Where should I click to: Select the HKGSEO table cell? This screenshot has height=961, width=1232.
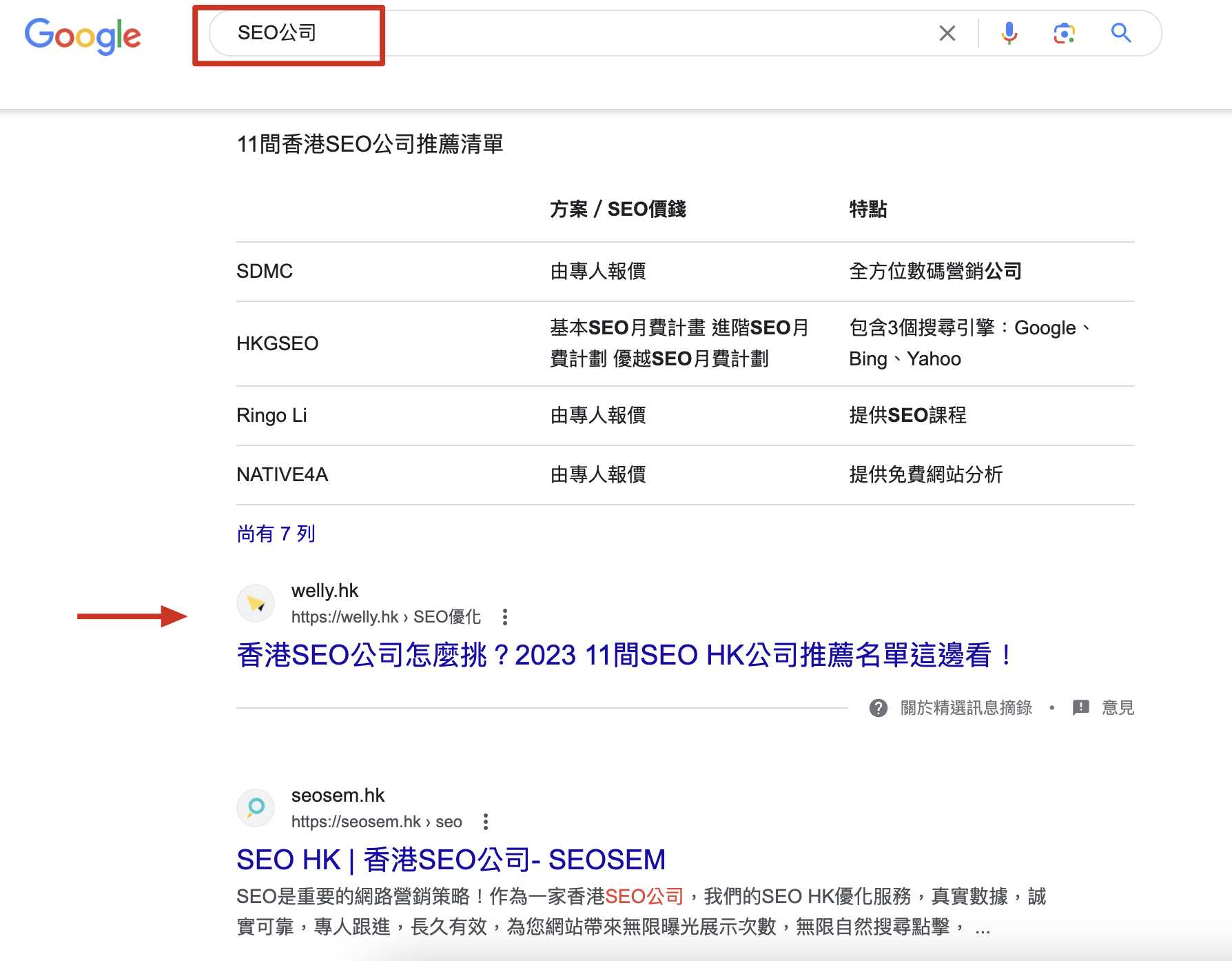[x=277, y=343]
